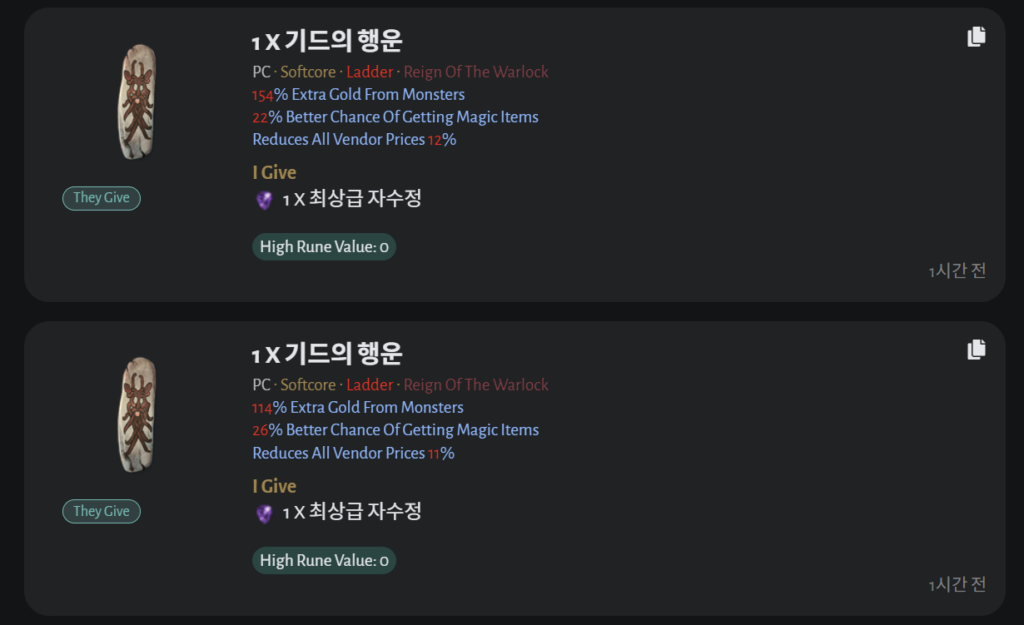This screenshot has height=625, width=1024.
Task: Click the gem offer text in second listing
Action: pos(352,512)
